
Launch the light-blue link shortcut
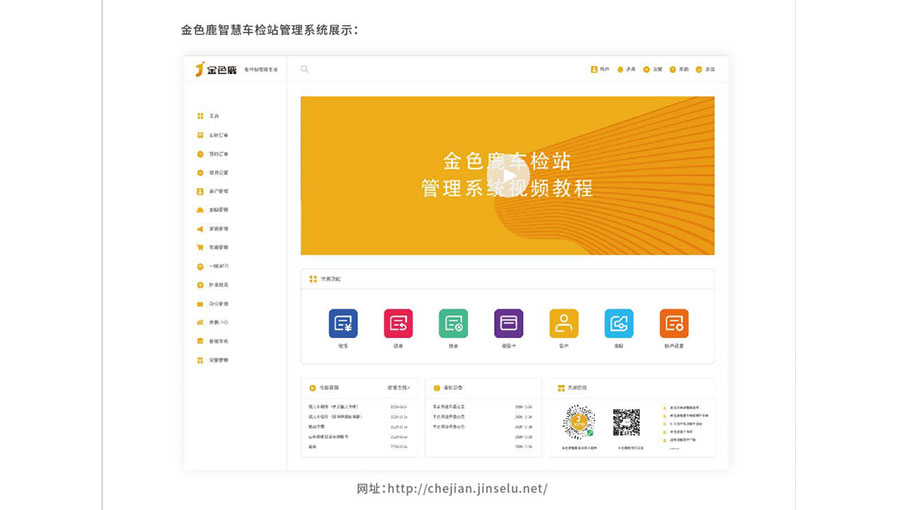coord(619,324)
